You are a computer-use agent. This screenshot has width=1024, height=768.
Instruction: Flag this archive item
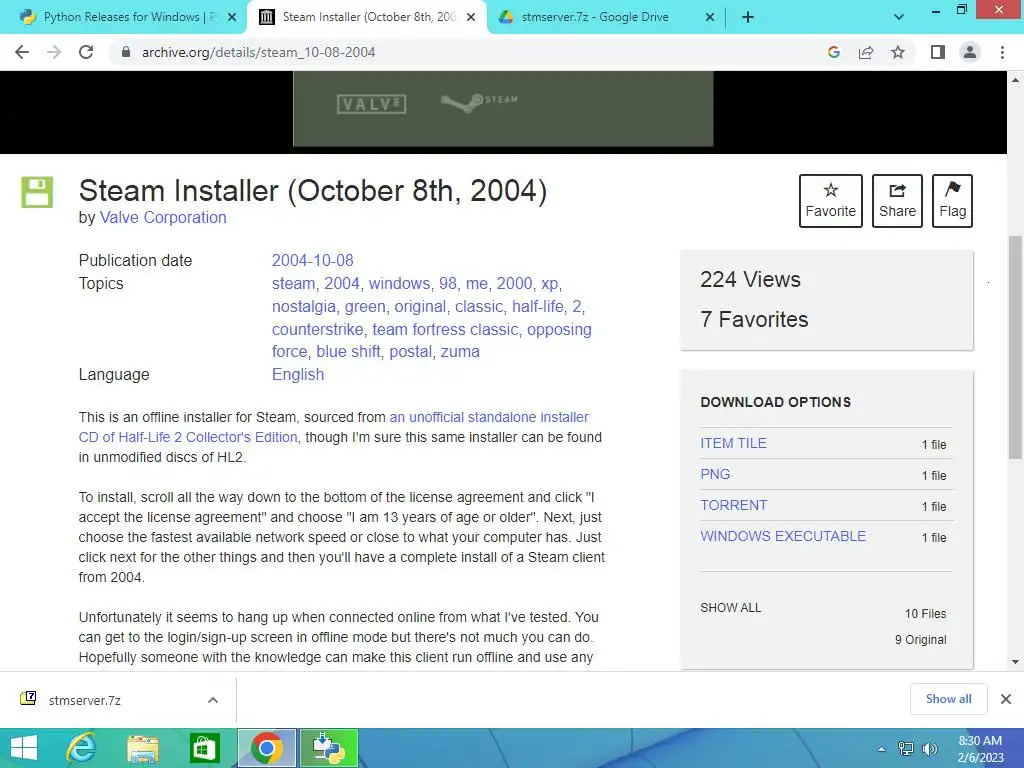(952, 201)
